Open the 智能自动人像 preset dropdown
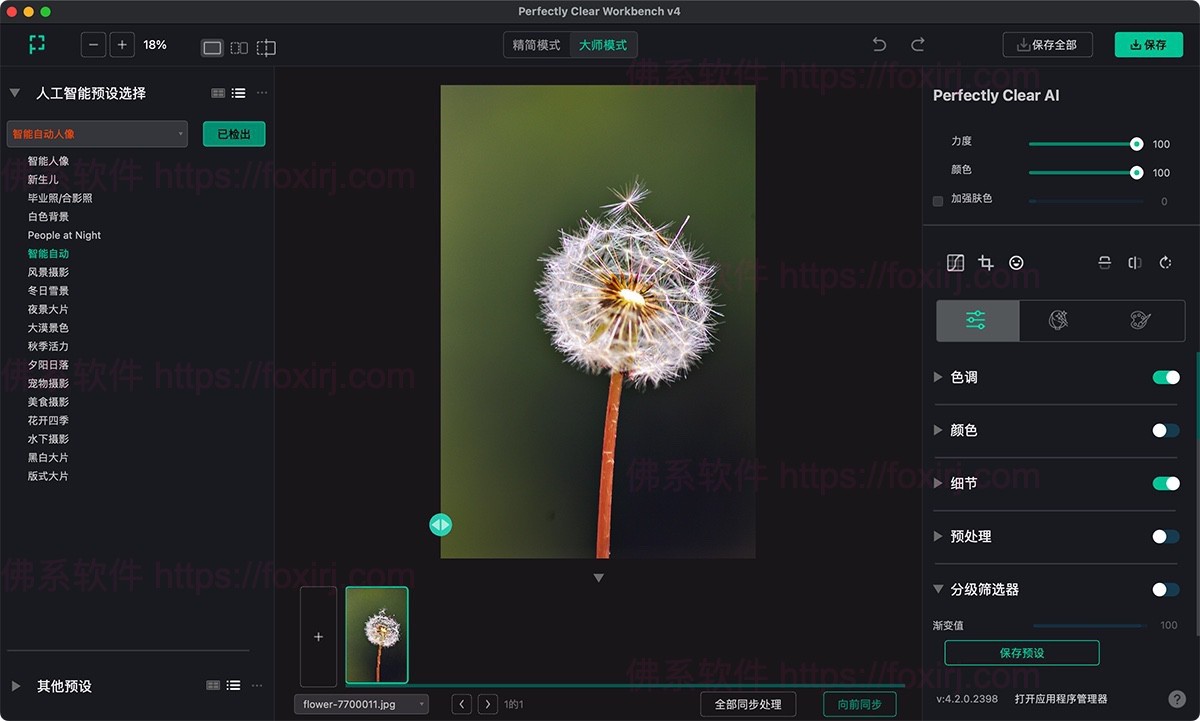Image resolution: width=1200 pixels, height=721 pixels. 96,132
